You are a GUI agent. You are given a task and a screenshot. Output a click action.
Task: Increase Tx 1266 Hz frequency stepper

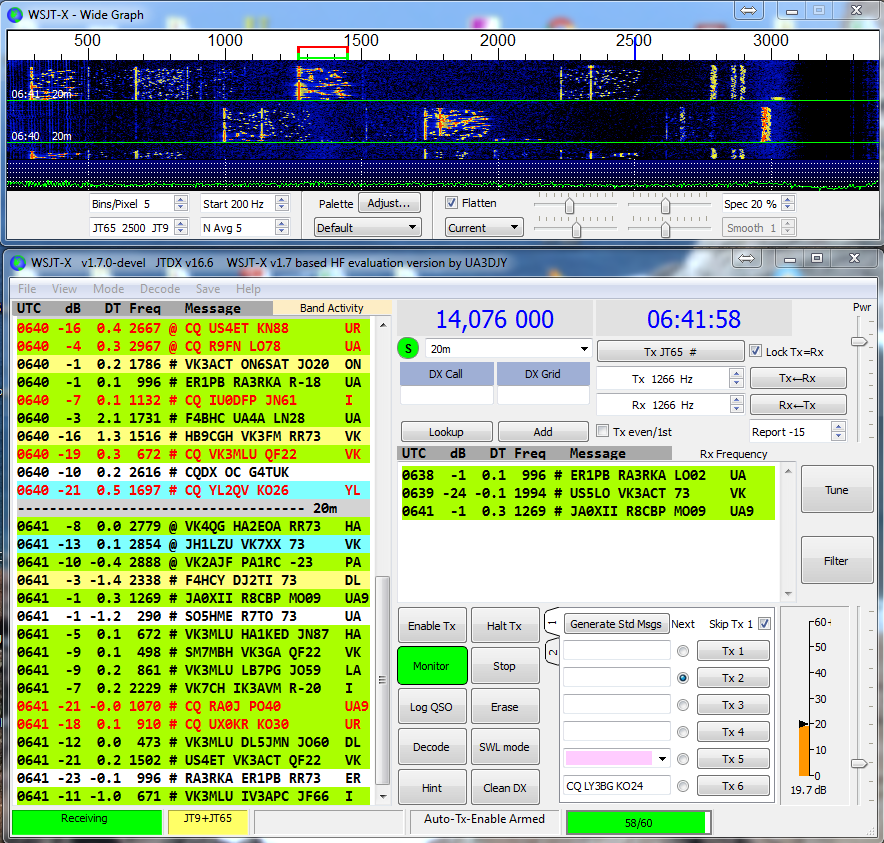[736, 374]
